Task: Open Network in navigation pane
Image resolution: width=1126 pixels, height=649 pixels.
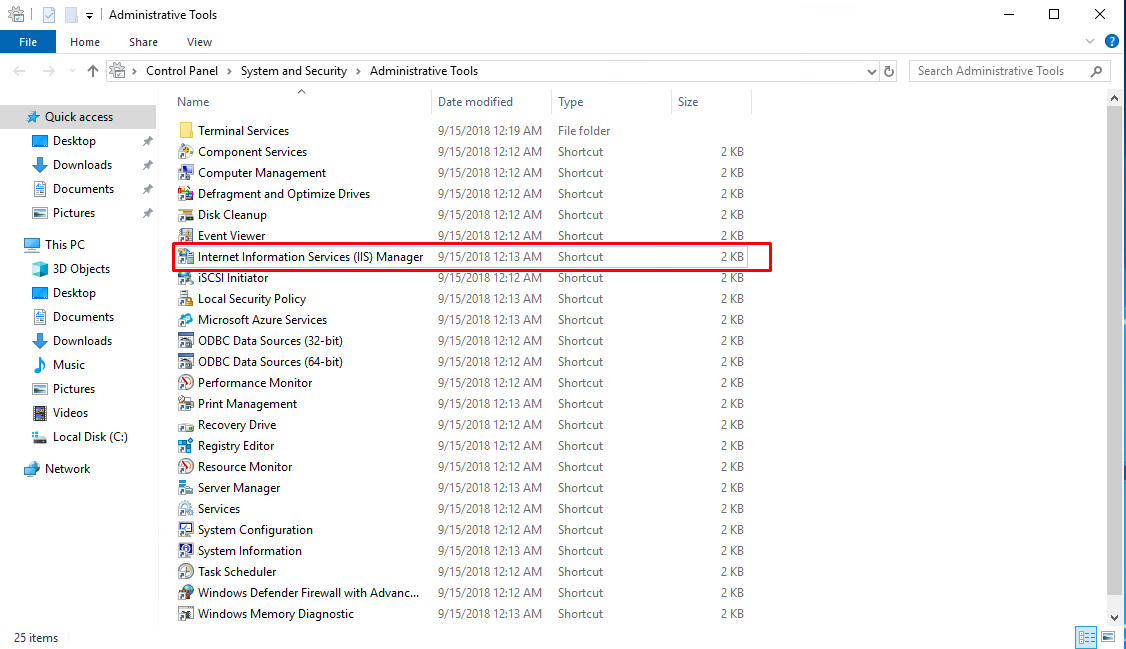Action: (x=68, y=469)
